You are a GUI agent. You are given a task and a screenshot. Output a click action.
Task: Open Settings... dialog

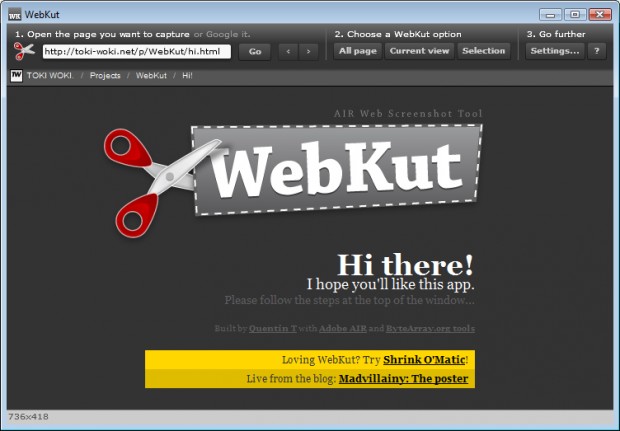click(555, 51)
